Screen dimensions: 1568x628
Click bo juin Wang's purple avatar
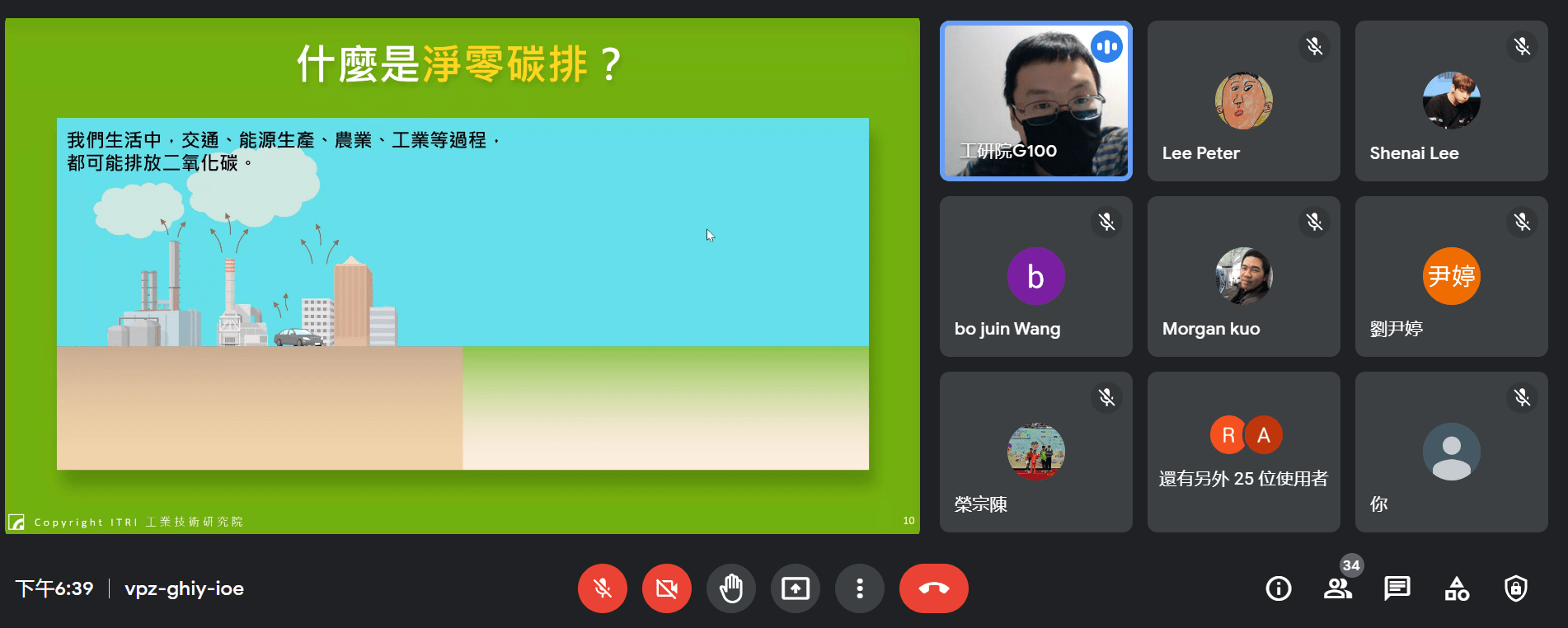click(1036, 276)
